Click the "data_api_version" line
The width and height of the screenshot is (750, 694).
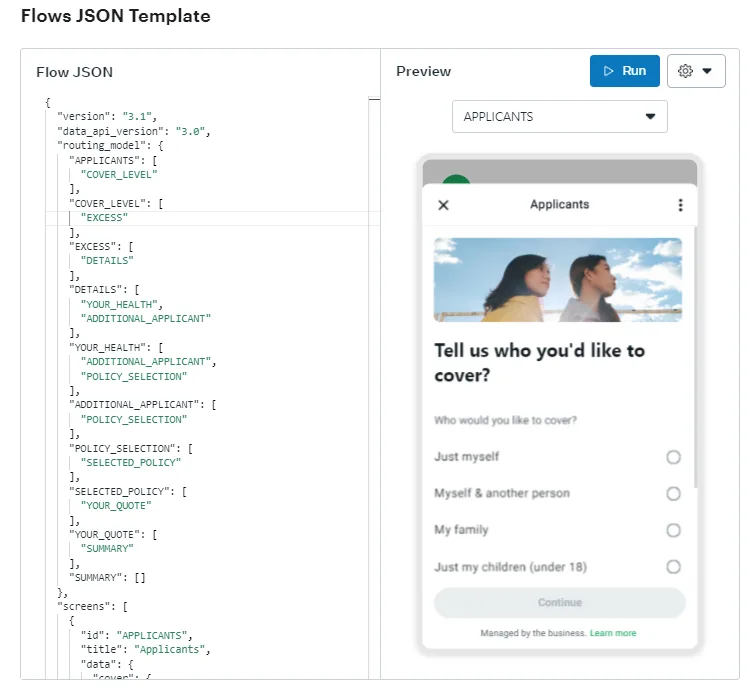coord(133,131)
